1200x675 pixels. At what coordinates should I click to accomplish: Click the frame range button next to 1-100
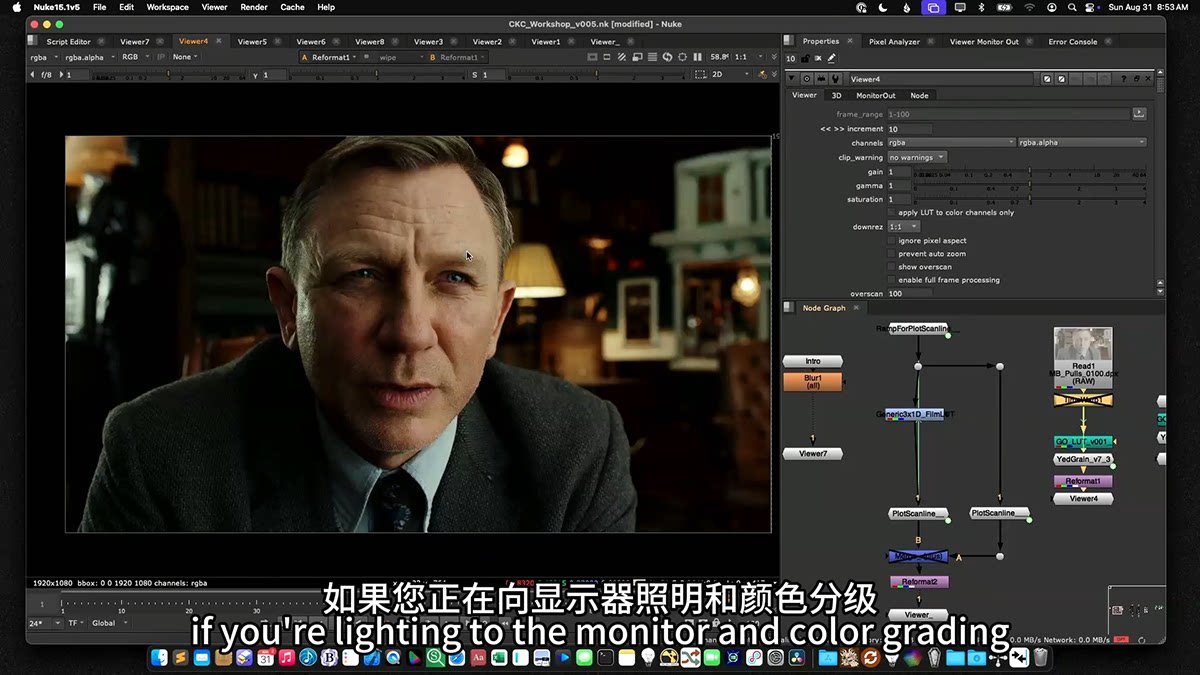pyautogui.click(x=1139, y=114)
